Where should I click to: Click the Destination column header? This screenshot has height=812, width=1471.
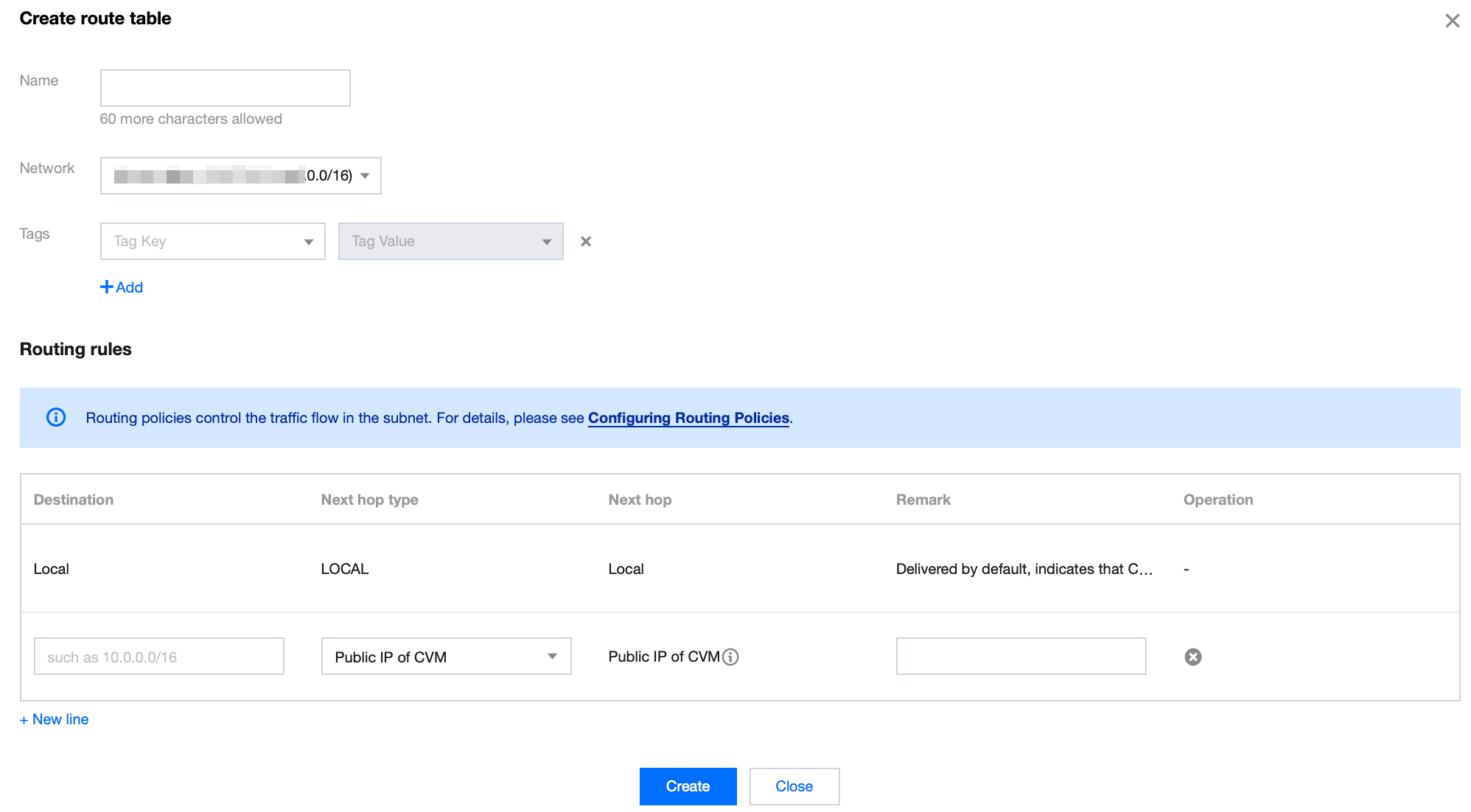(x=74, y=500)
